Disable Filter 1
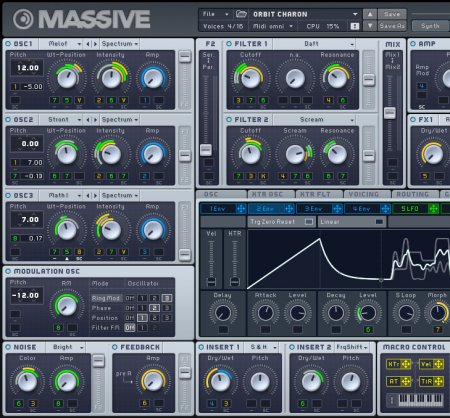This screenshot has width=450, height=418. coord(229,44)
